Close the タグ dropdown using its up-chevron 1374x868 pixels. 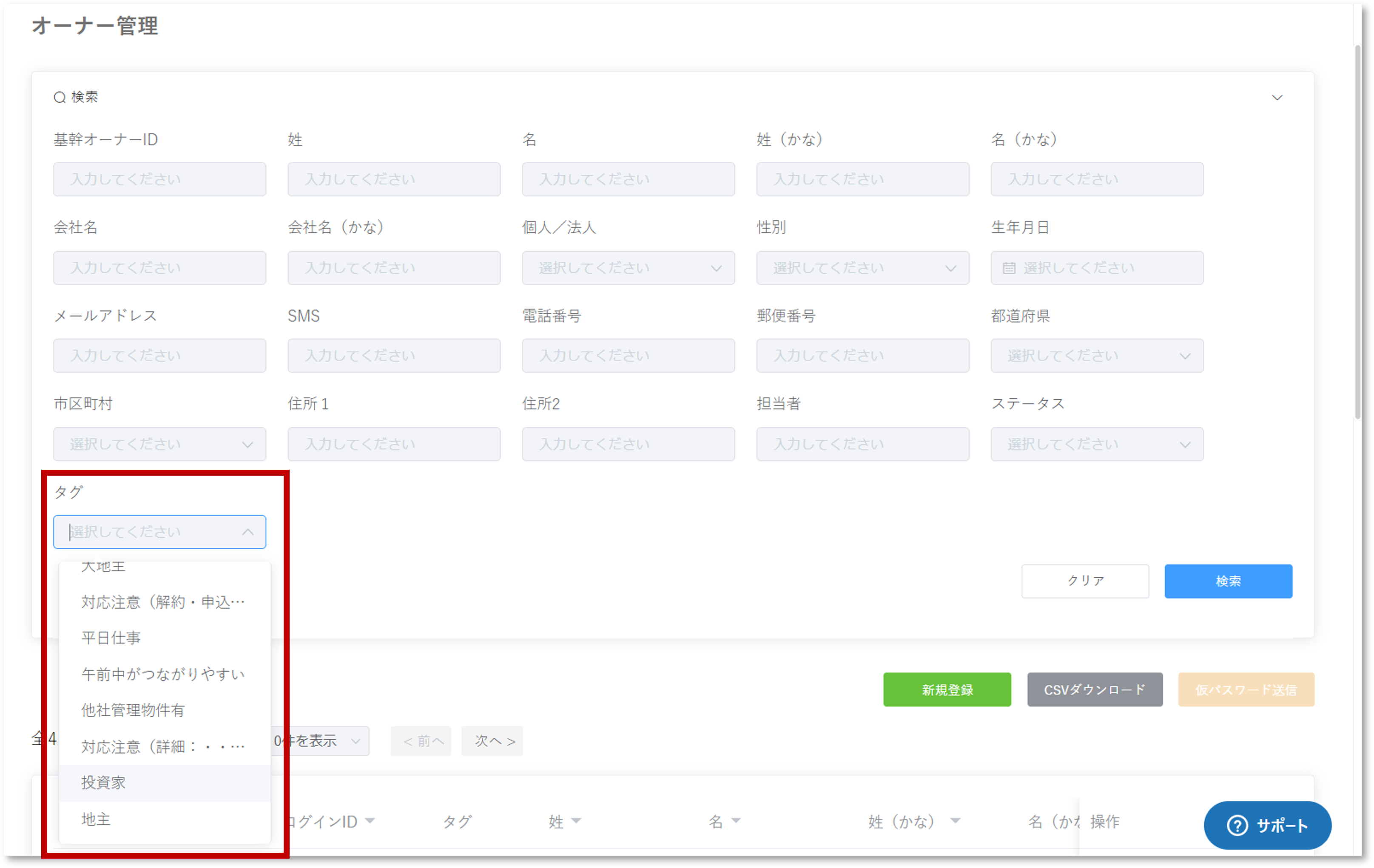coord(247,531)
